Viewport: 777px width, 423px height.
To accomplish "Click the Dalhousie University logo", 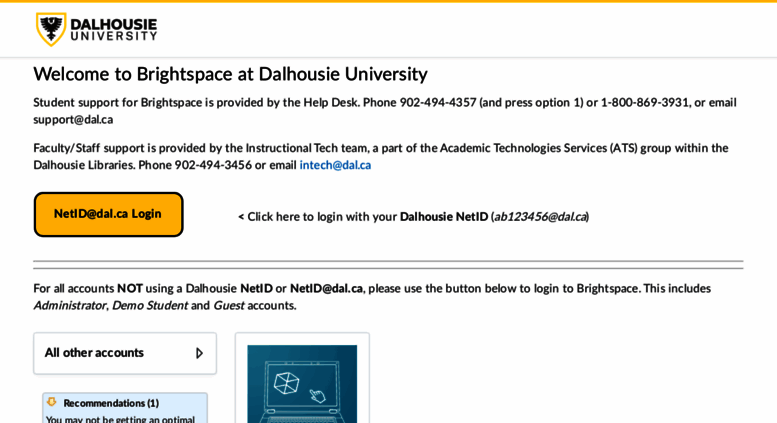I will coord(97,29).
